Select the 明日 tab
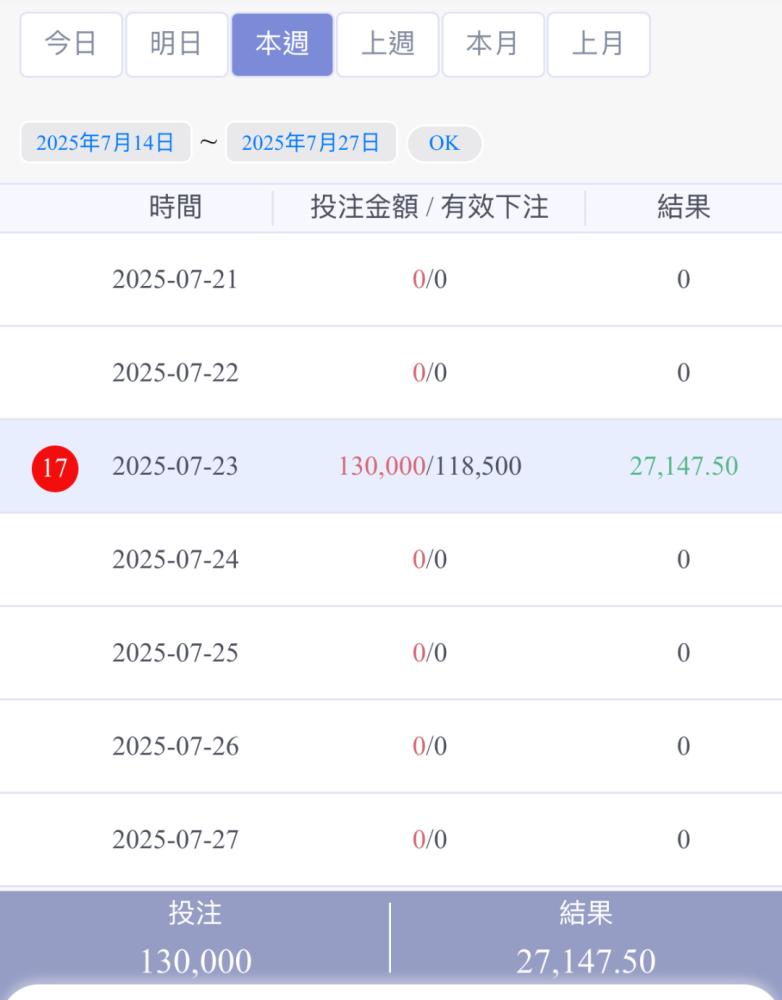 177,45
